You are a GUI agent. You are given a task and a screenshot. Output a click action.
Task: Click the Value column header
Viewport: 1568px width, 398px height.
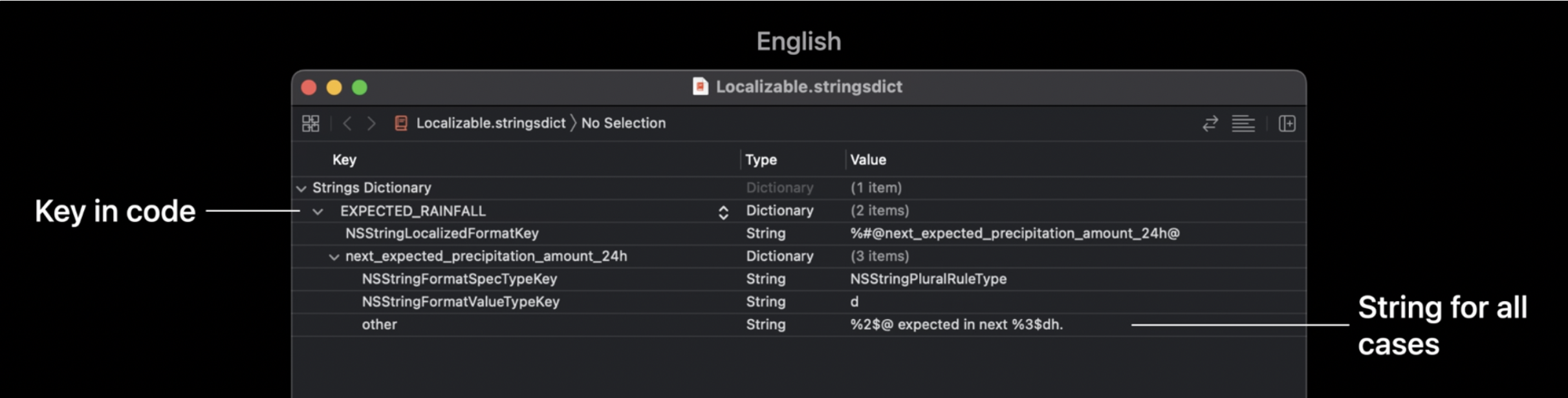(x=868, y=160)
